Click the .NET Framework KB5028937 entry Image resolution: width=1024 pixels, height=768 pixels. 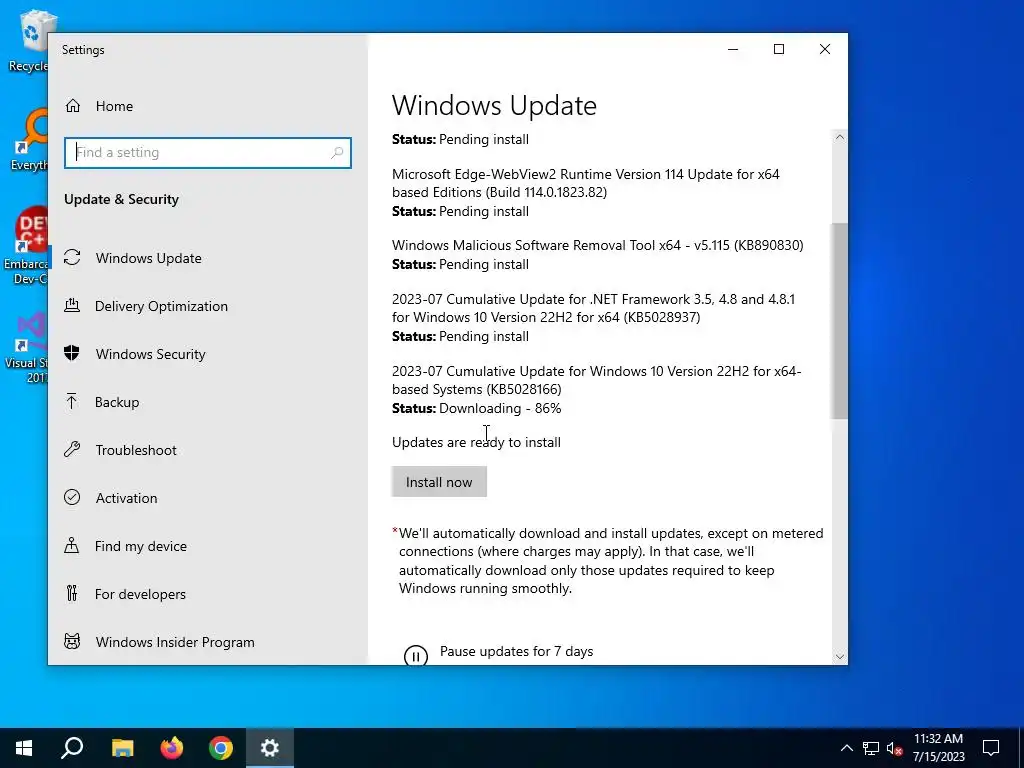(x=593, y=308)
